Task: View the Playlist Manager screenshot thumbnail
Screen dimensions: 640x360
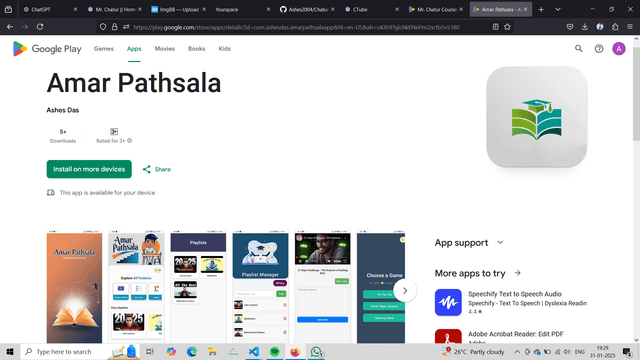Action: click(260, 286)
